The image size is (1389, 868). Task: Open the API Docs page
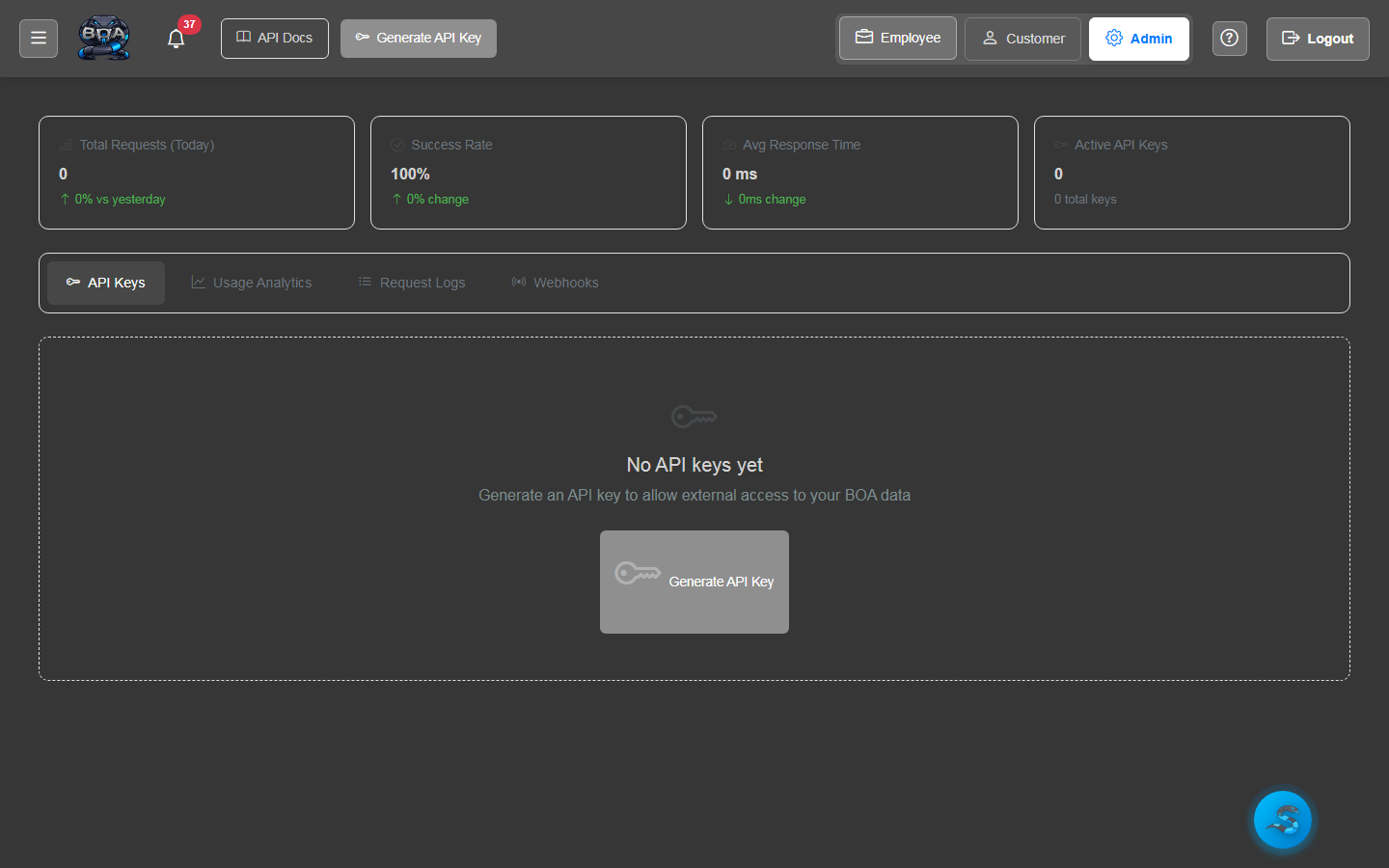point(274,38)
